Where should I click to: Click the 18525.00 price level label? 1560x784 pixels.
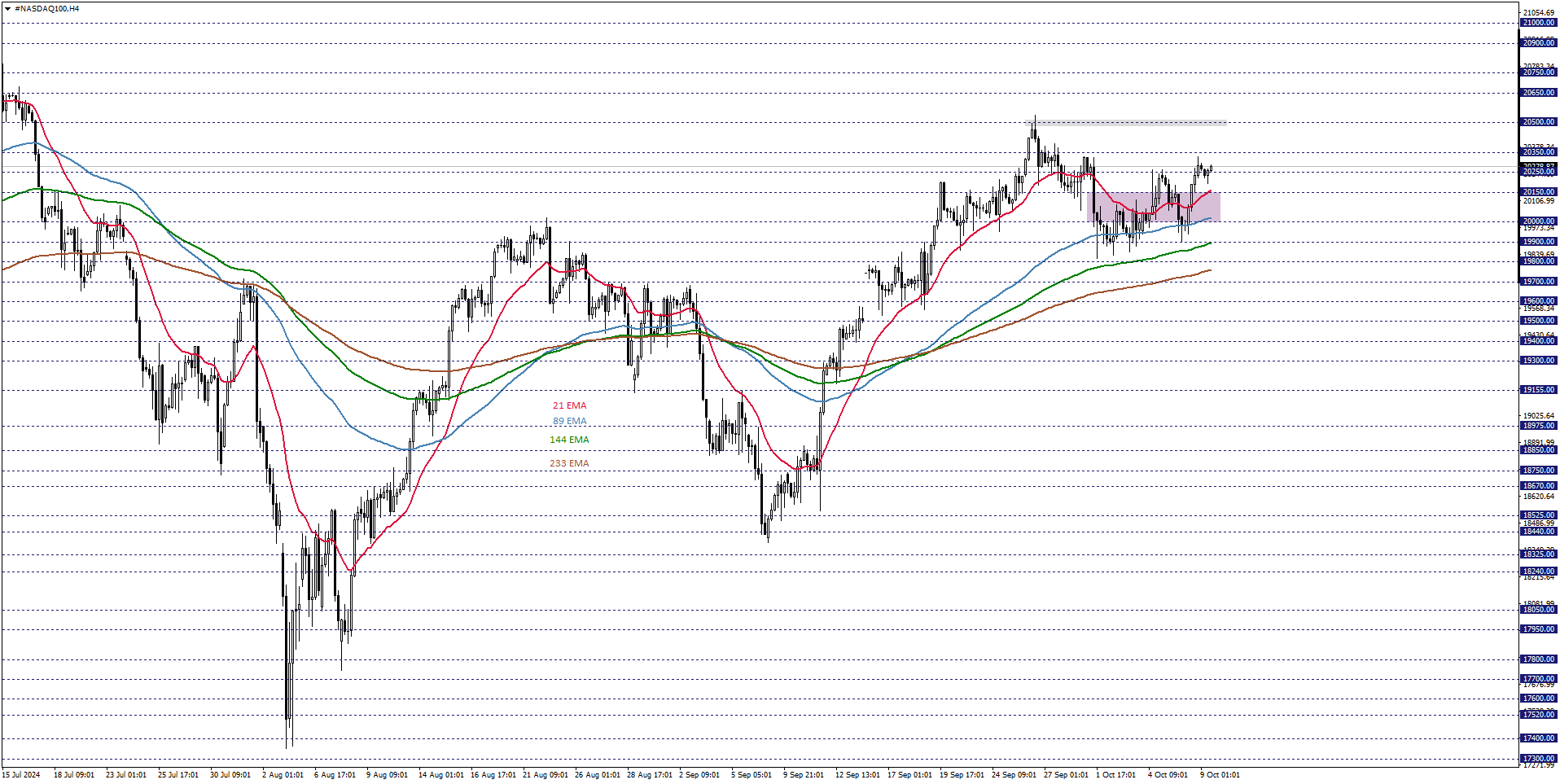point(1539,515)
